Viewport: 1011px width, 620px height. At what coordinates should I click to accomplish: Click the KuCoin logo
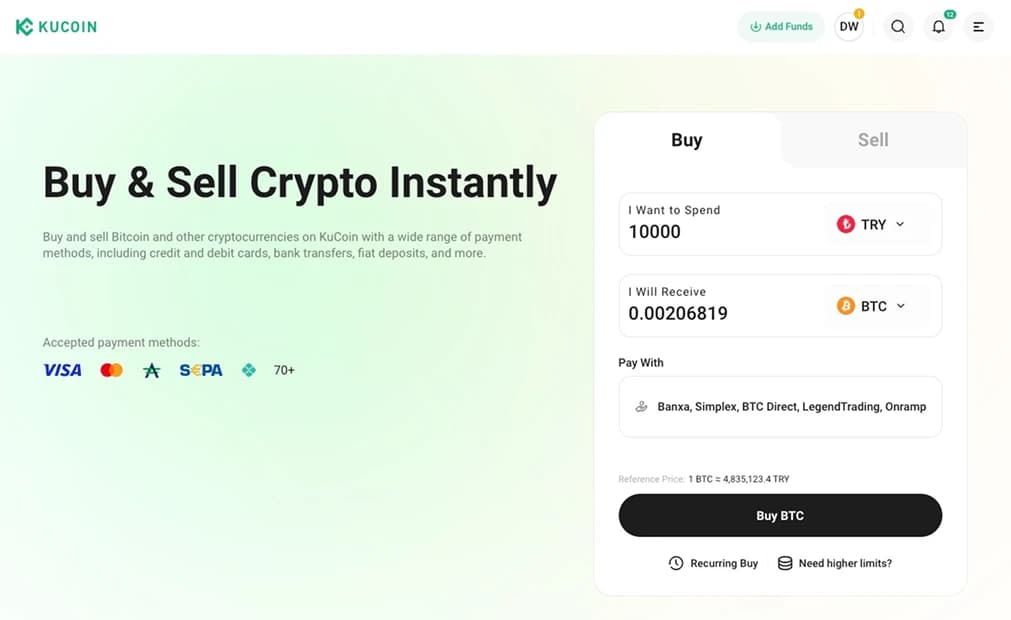pyautogui.click(x=56, y=26)
